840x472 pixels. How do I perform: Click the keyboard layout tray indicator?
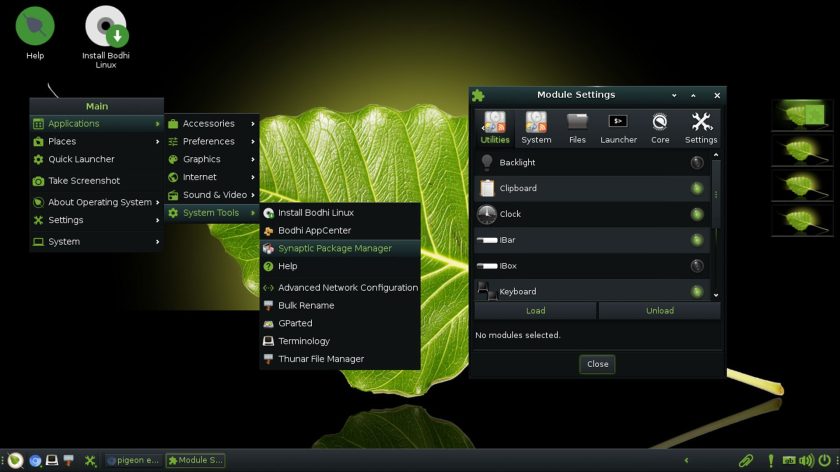[789, 460]
